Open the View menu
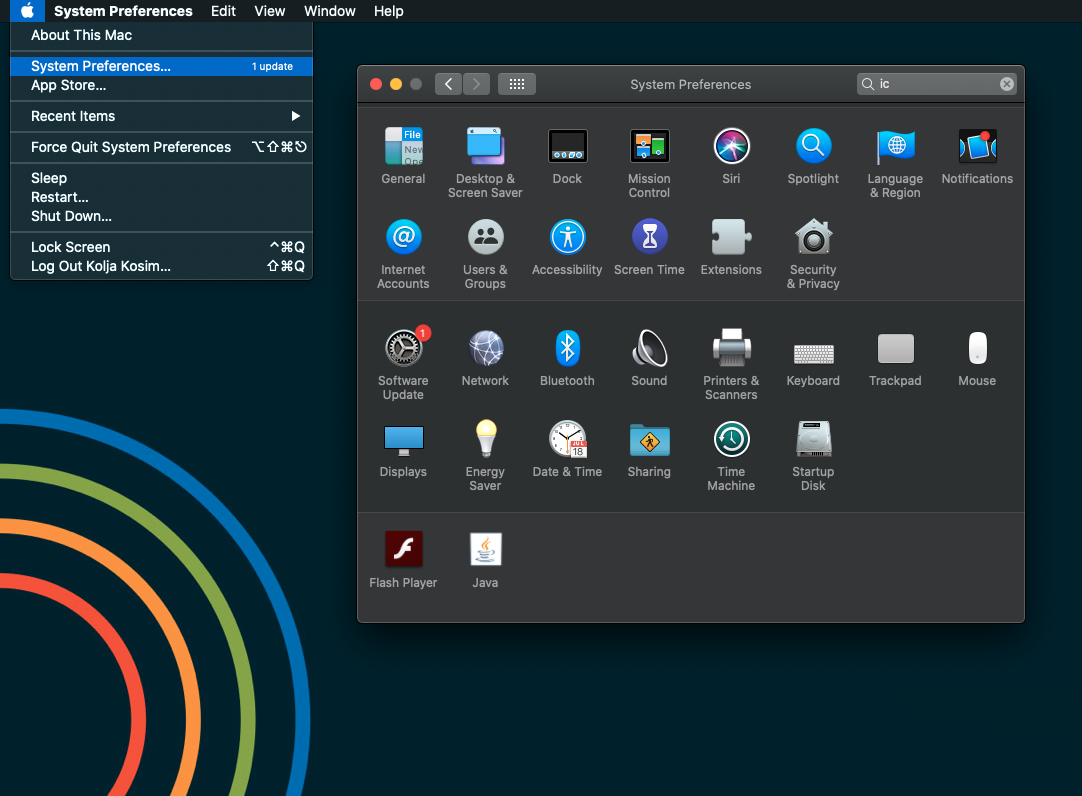The width and height of the screenshot is (1082, 796). click(269, 11)
